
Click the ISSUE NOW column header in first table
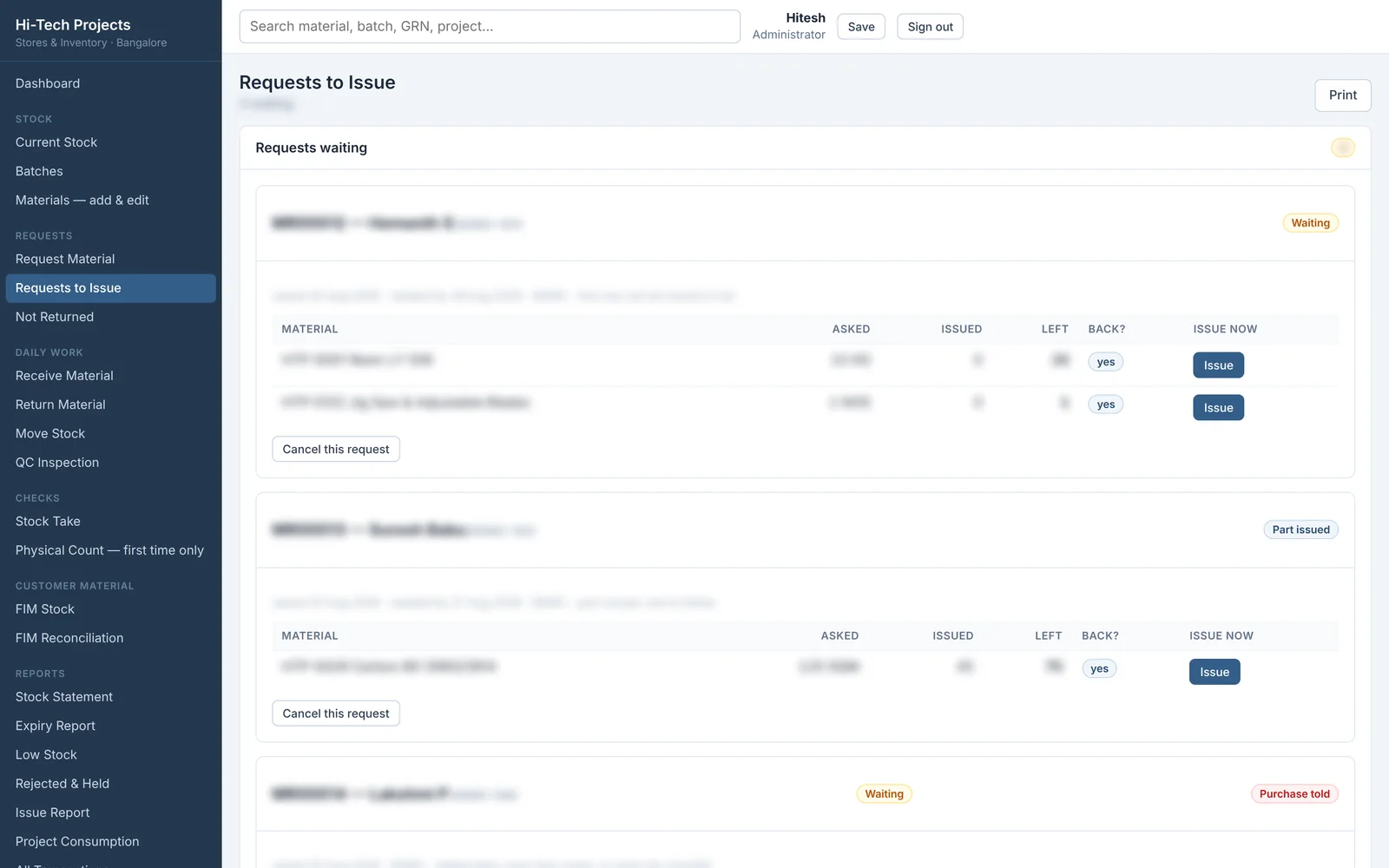tap(1225, 329)
